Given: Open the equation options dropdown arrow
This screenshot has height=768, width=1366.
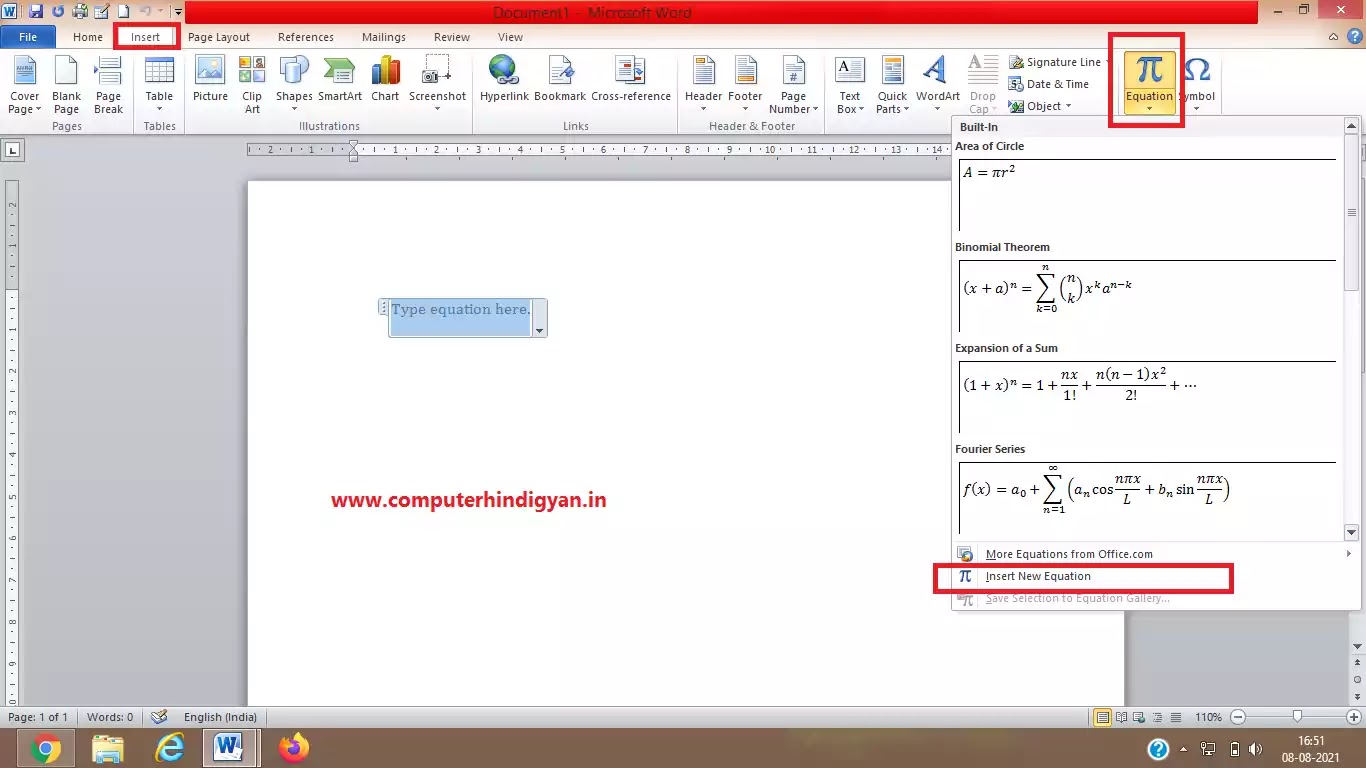Looking at the screenshot, I should click(539, 330).
